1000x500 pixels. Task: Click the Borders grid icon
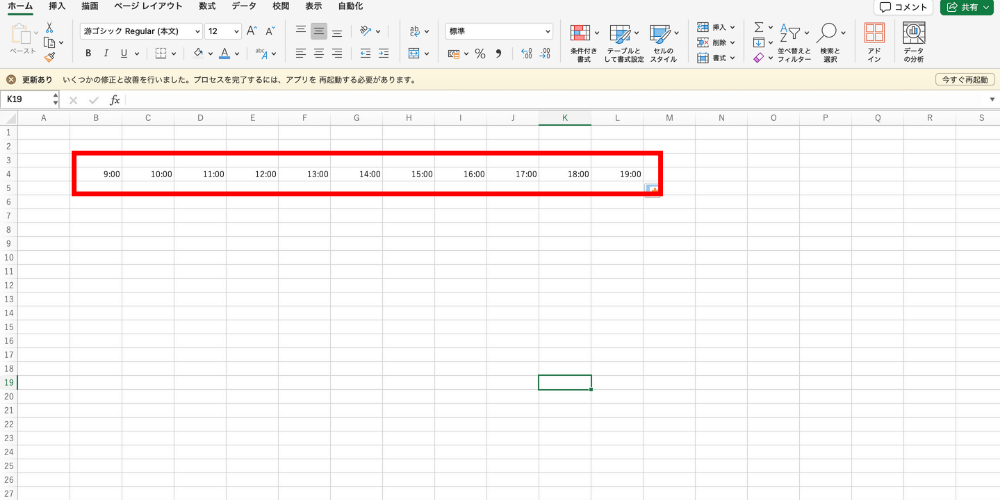pyautogui.click(x=161, y=54)
